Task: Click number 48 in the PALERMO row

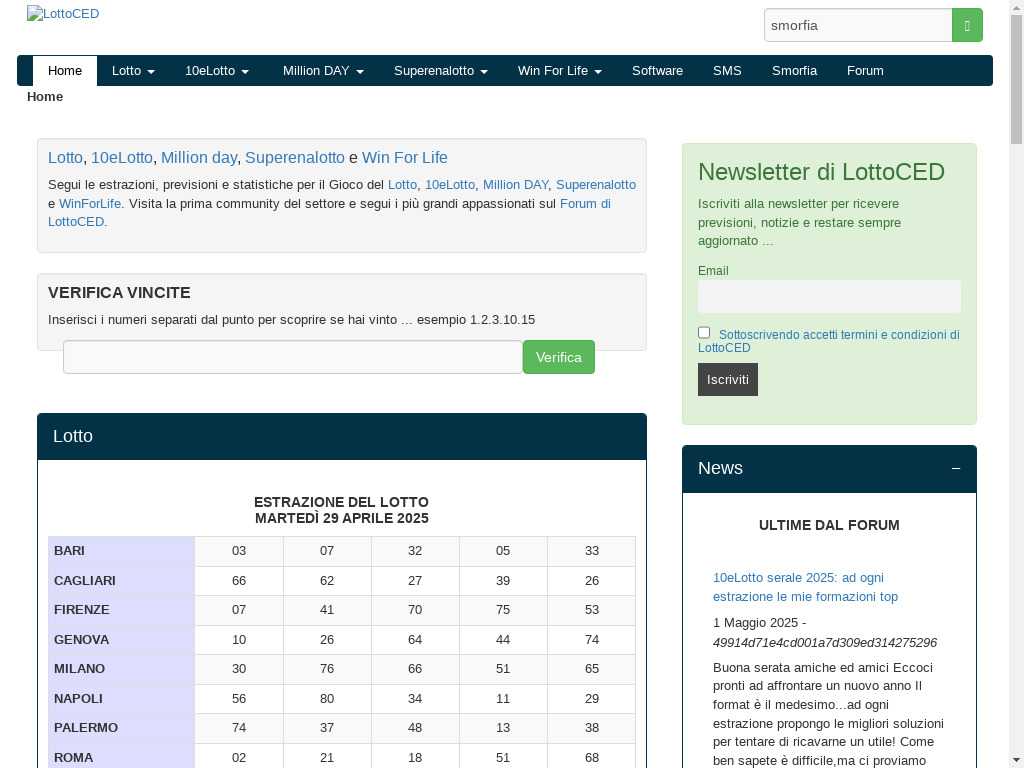Action: click(x=415, y=727)
